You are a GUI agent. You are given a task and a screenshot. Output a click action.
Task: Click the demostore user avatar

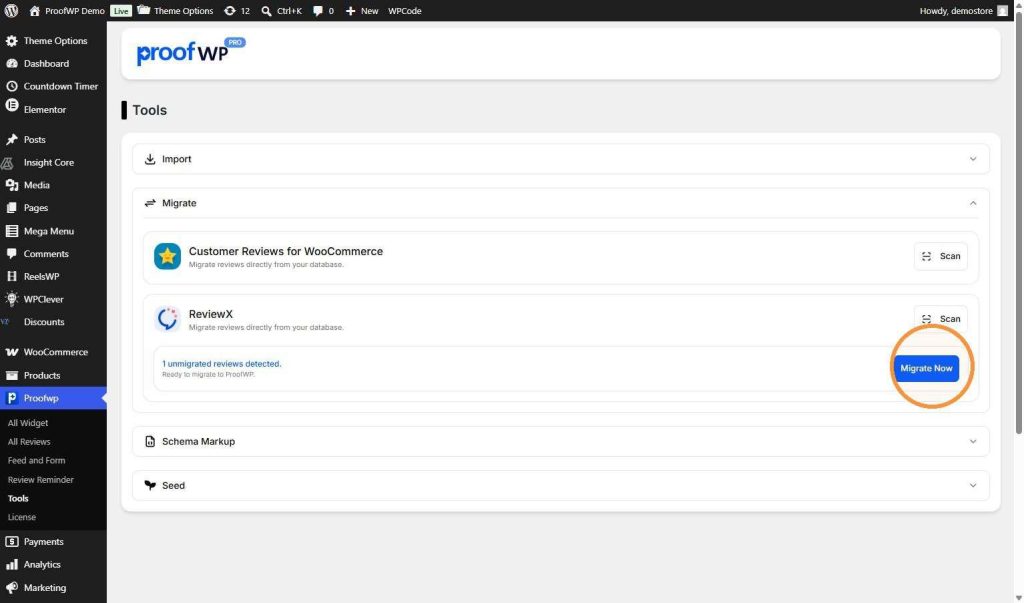point(1002,10)
